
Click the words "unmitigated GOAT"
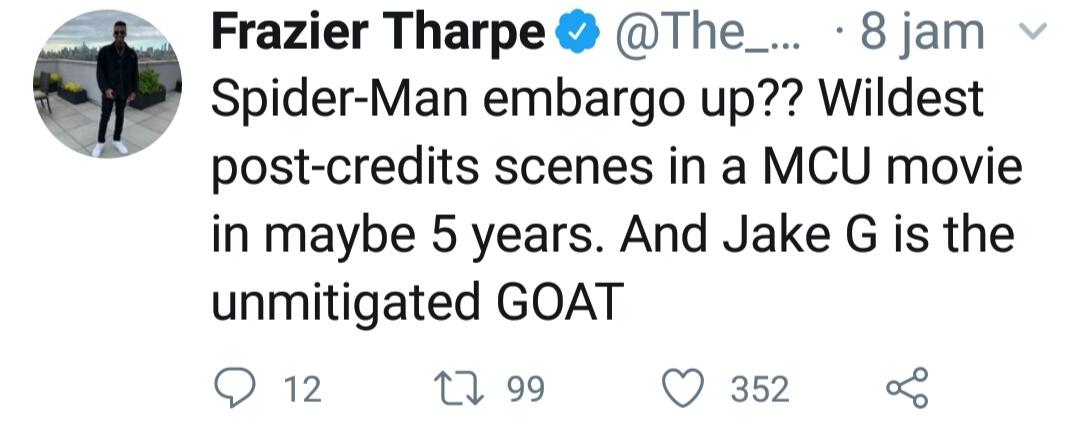tap(415, 301)
